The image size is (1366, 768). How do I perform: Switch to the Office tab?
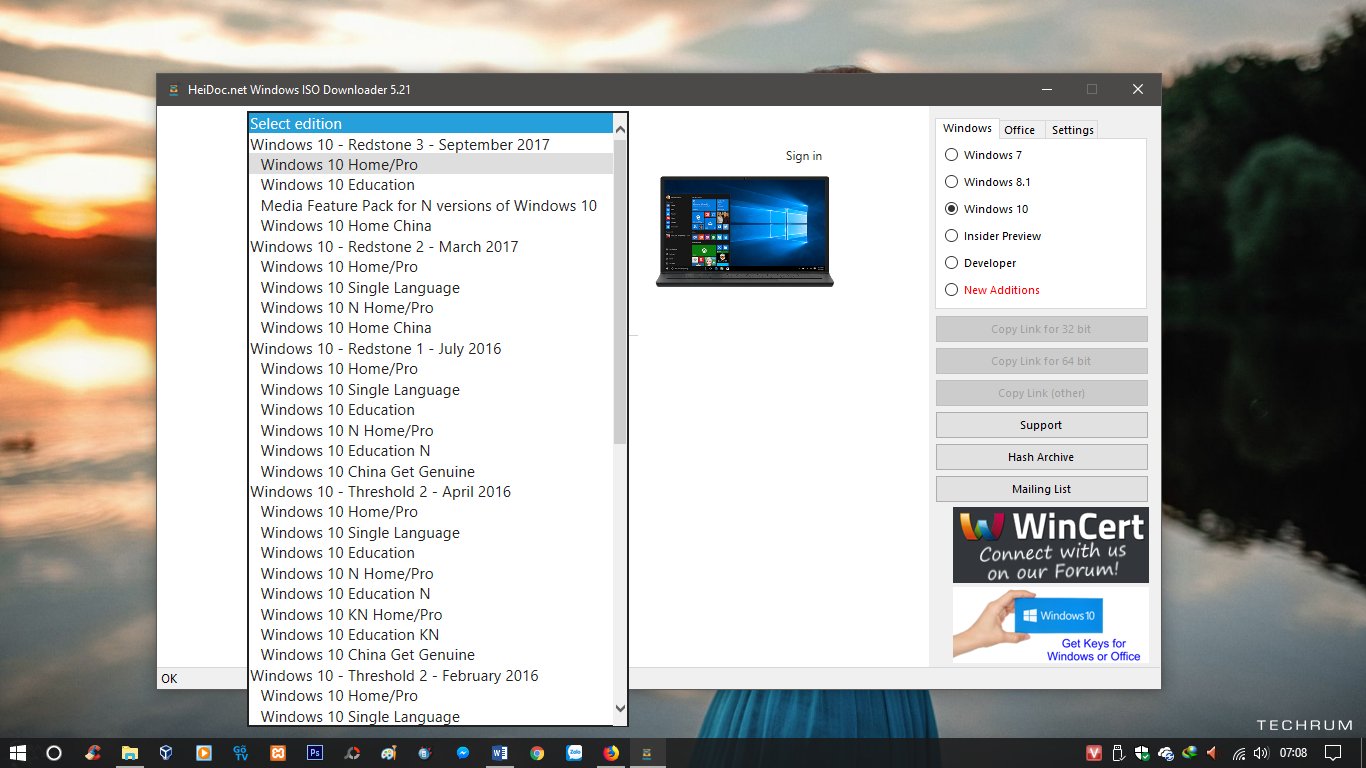(x=1019, y=130)
